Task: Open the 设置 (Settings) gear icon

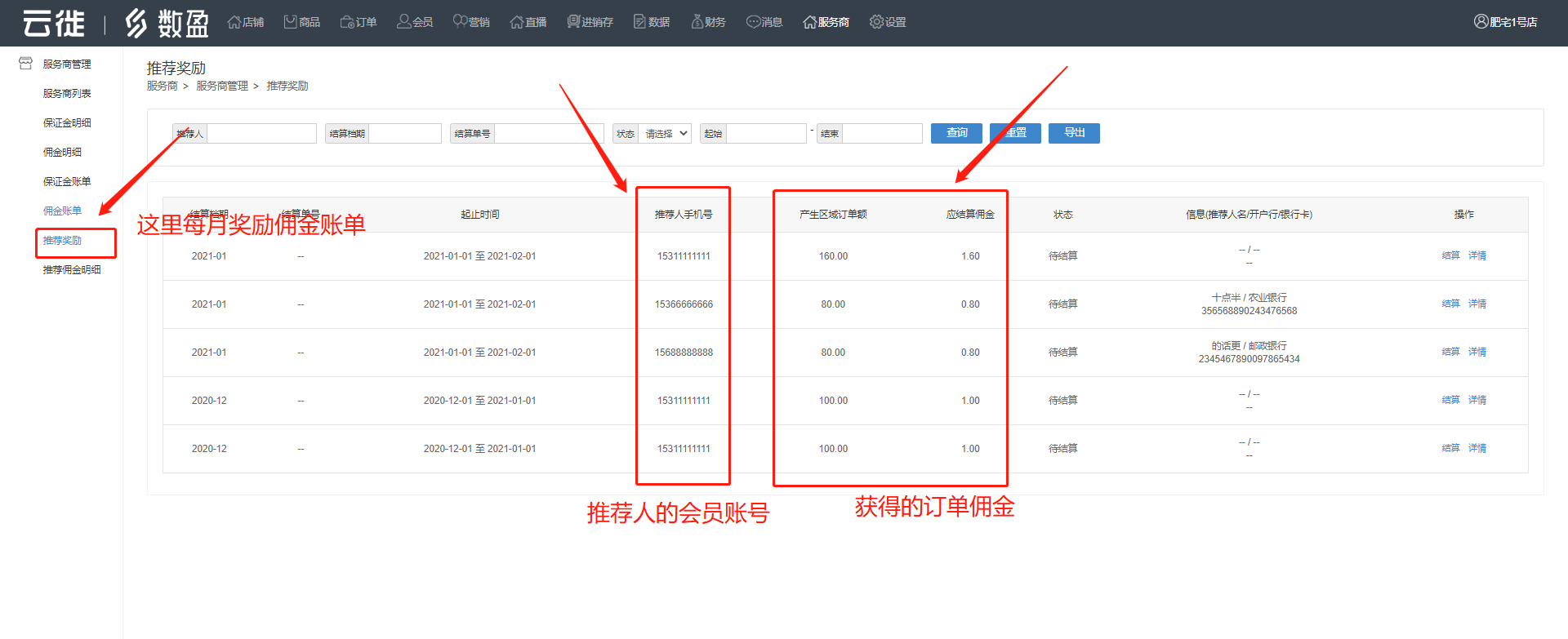Action: [876, 22]
